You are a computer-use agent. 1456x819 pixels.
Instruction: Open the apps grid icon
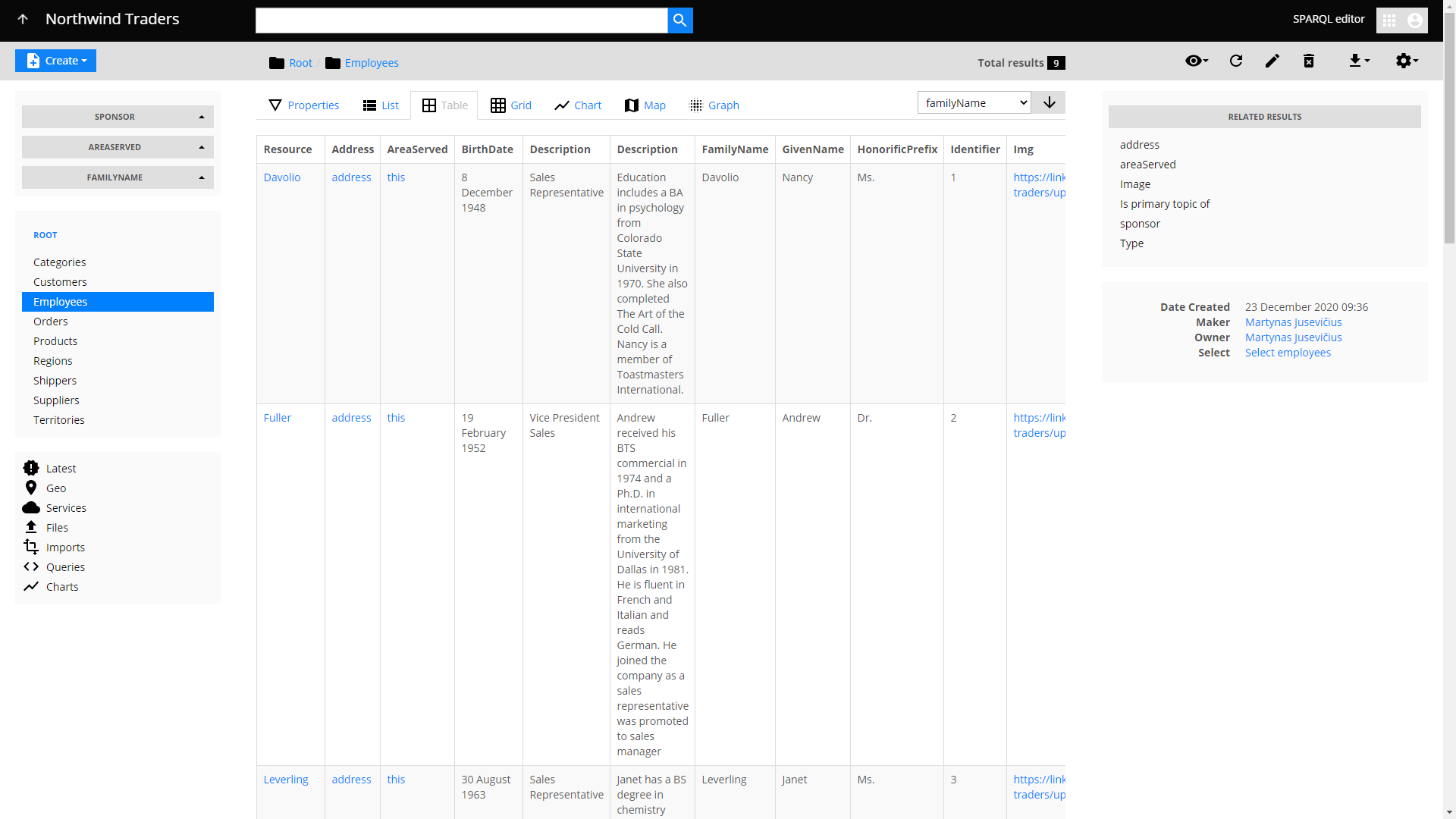click(x=1389, y=20)
